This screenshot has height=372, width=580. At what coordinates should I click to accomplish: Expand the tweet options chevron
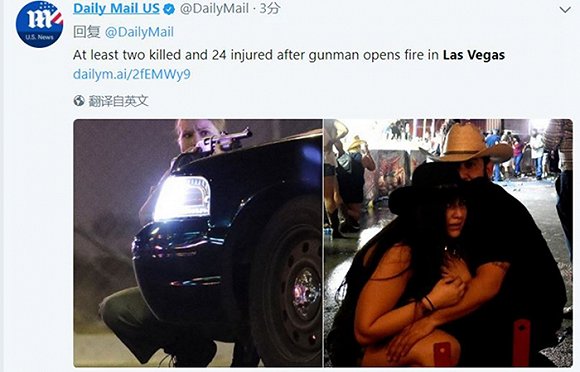(565, 10)
